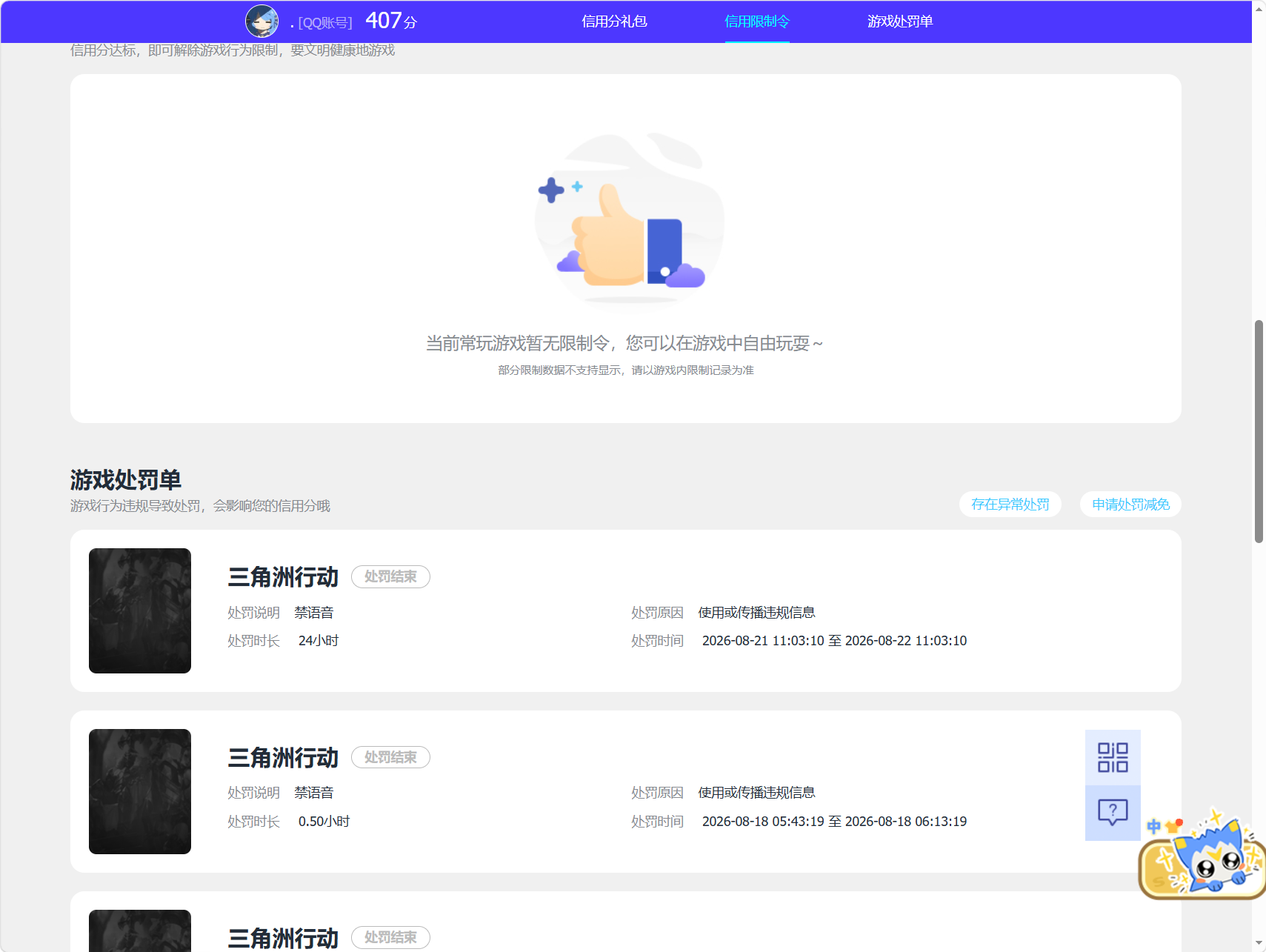Click 禁语音 on the 24小时 card
The height and width of the screenshot is (952, 1266).
314,613
